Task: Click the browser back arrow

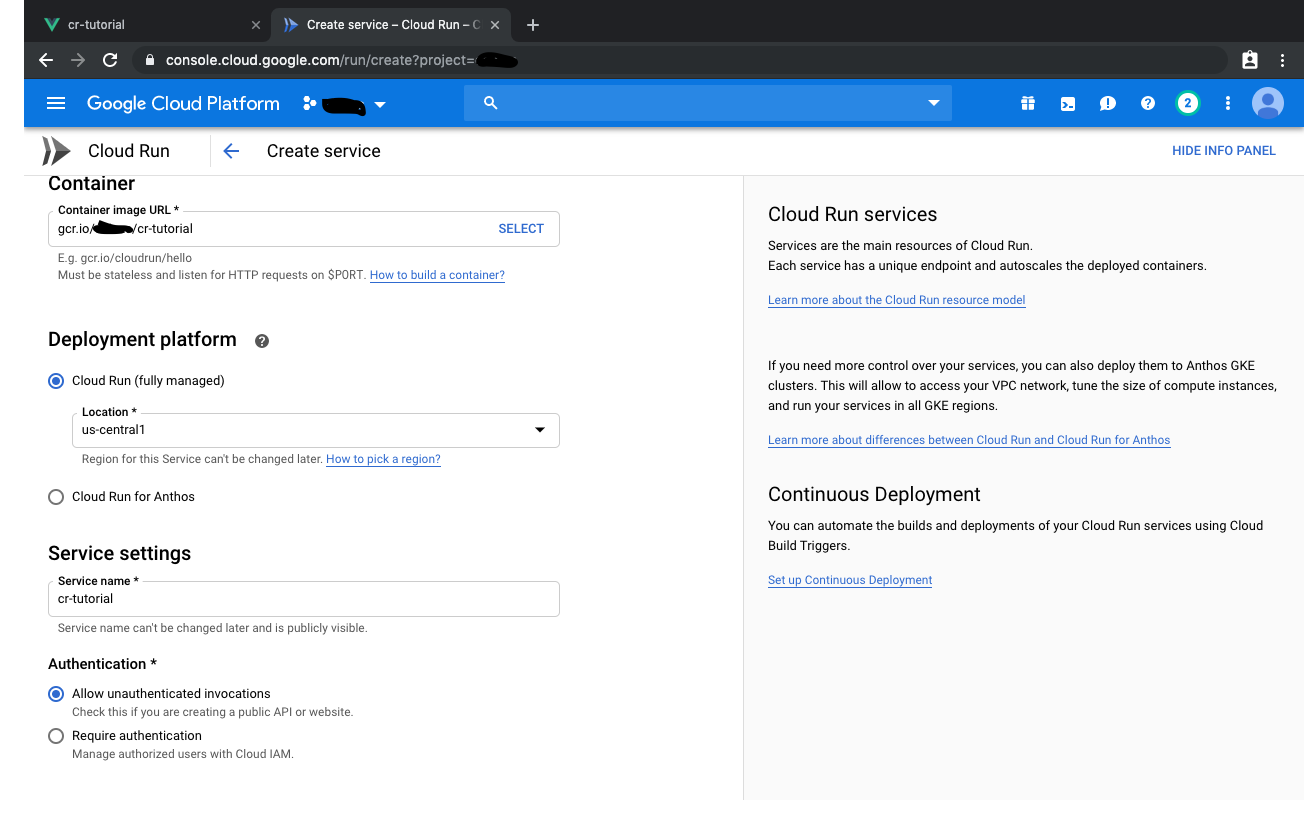Action: pos(45,60)
